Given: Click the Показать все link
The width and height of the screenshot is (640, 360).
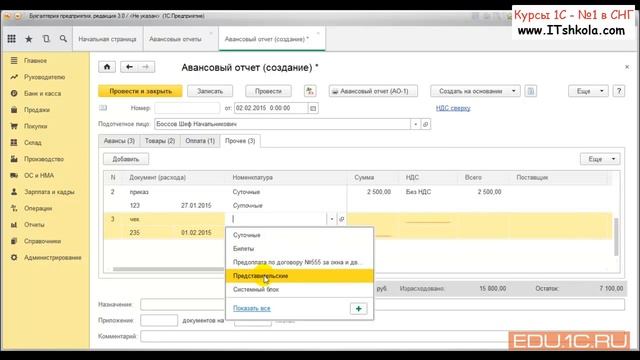Looking at the screenshot, I should click(x=252, y=308).
